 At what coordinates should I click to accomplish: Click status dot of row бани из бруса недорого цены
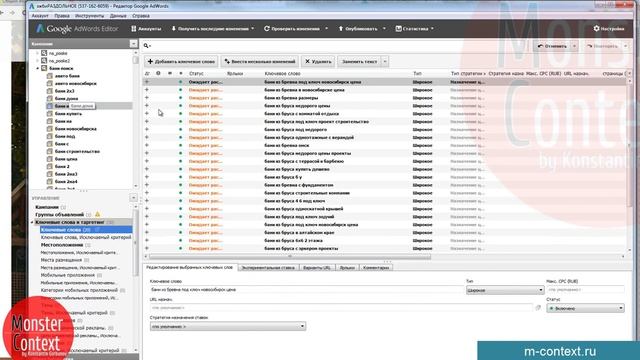point(180,106)
